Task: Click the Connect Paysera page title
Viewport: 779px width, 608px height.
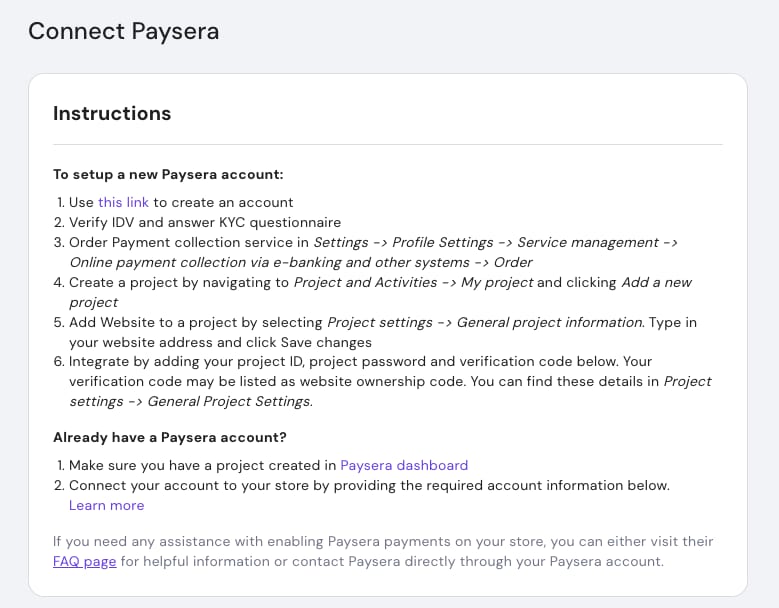Action: pos(124,31)
